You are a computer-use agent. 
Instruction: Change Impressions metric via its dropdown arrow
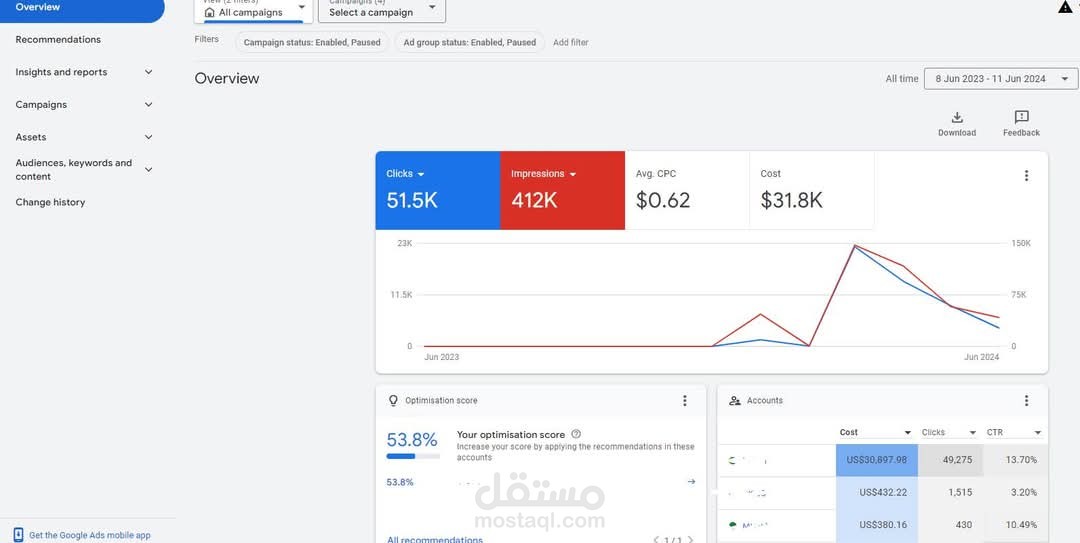point(572,174)
